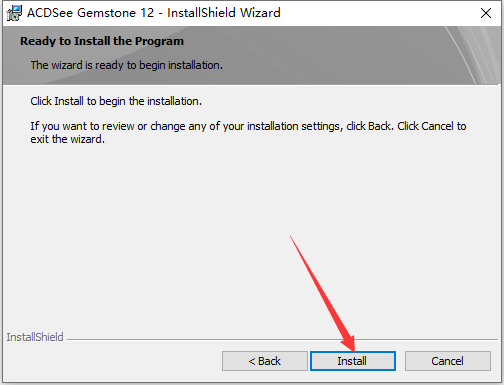Click the empty area of the title bar
Image resolution: width=504 pixels, height=385 pixels.
tap(377, 13)
